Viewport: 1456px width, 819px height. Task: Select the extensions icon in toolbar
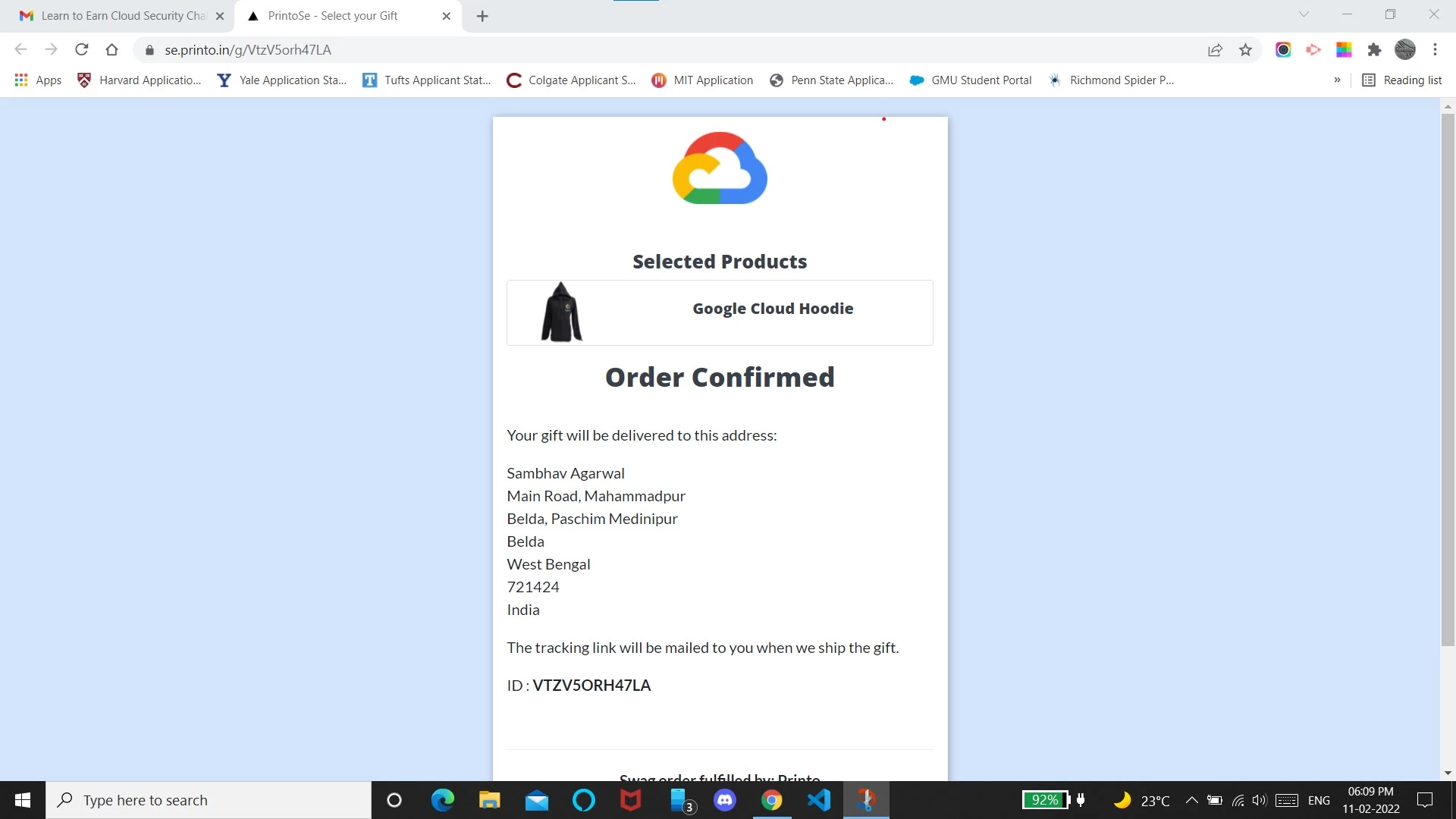(x=1376, y=50)
